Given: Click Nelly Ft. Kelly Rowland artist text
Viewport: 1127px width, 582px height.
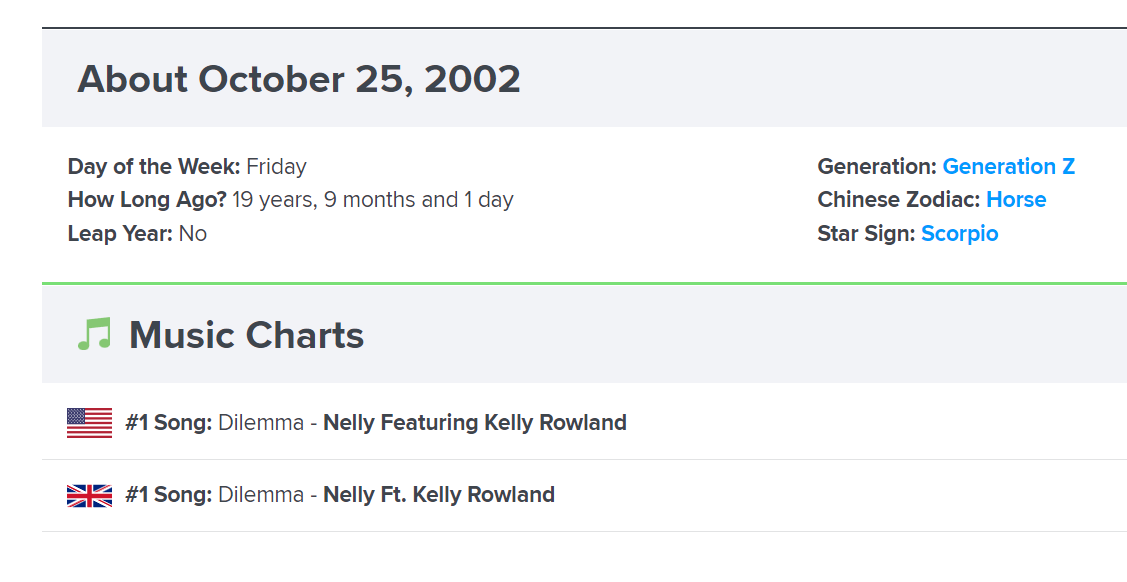Looking at the screenshot, I should click(438, 495).
